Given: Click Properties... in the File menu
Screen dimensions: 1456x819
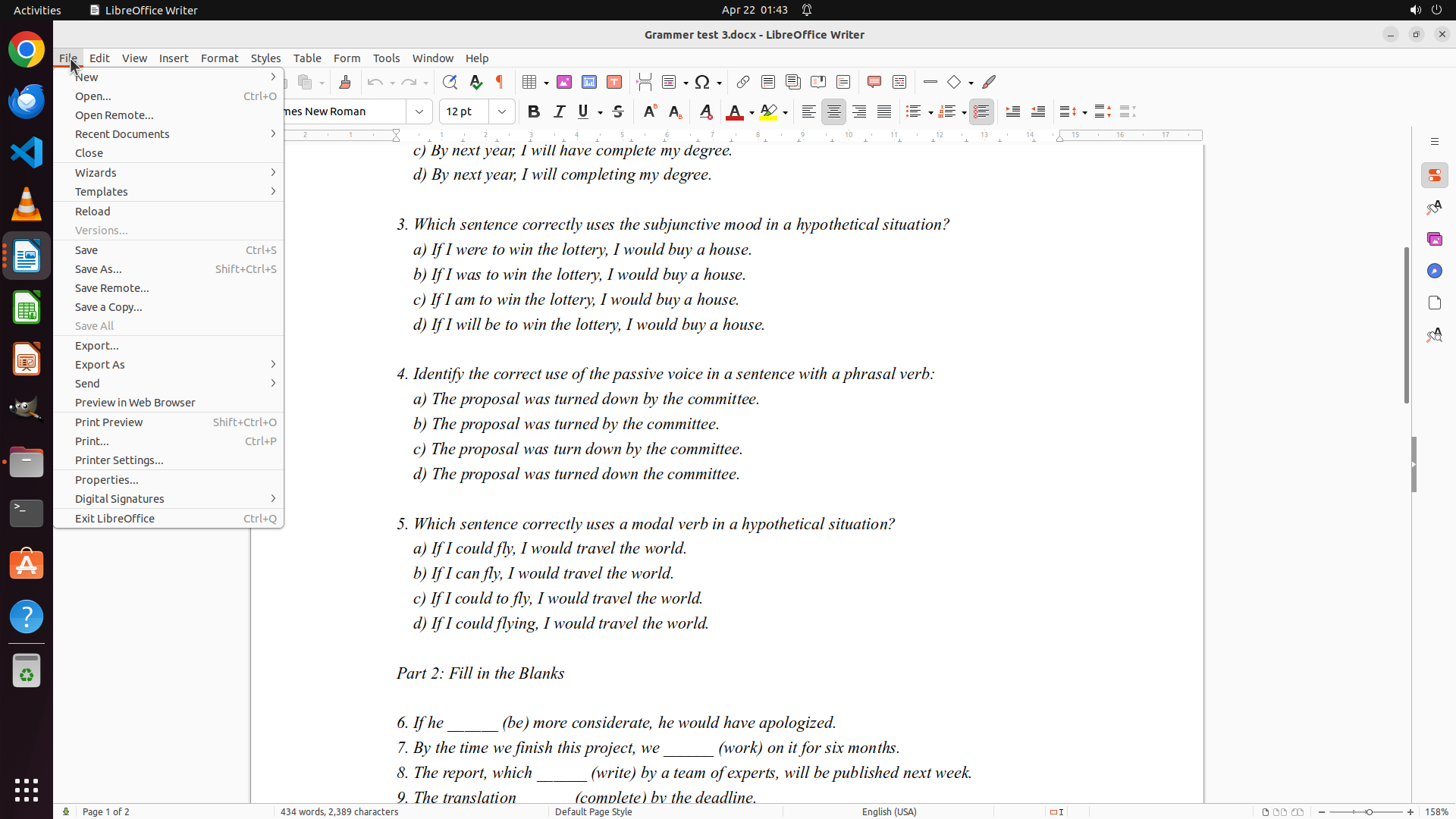Looking at the screenshot, I should tap(107, 479).
